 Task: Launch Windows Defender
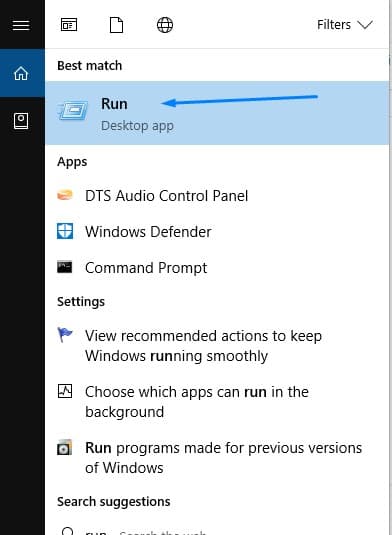[148, 232]
